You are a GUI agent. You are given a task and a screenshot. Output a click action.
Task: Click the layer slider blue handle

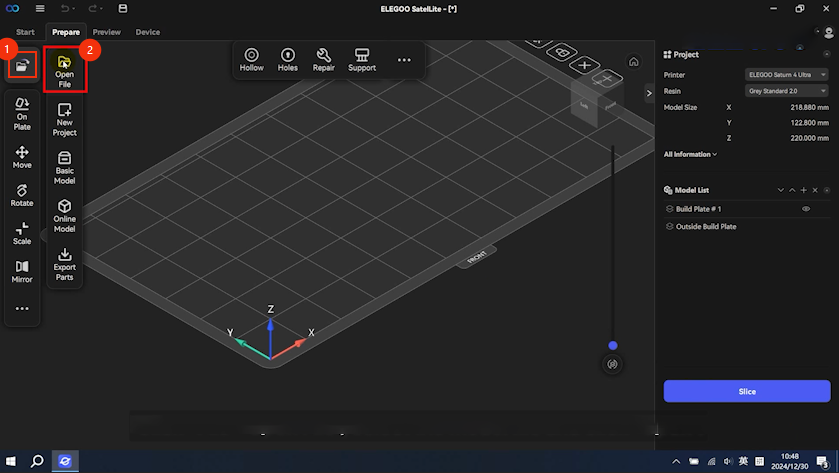[613, 345]
